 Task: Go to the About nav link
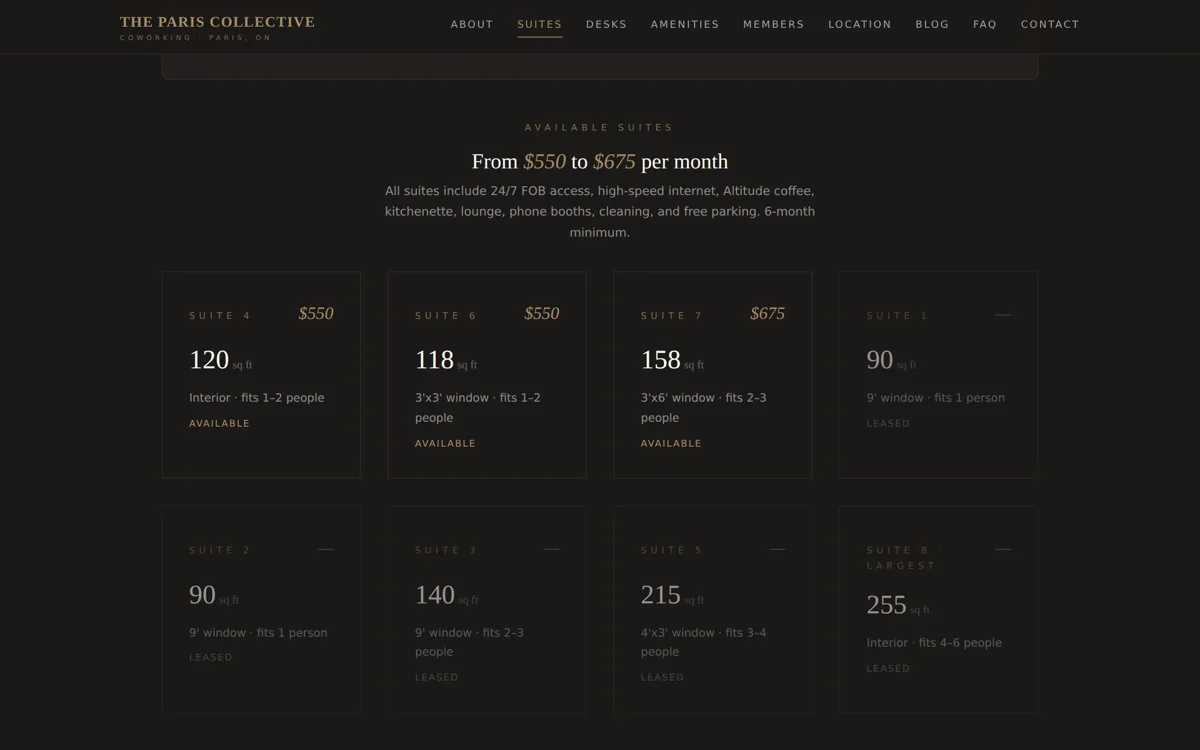point(472,24)
